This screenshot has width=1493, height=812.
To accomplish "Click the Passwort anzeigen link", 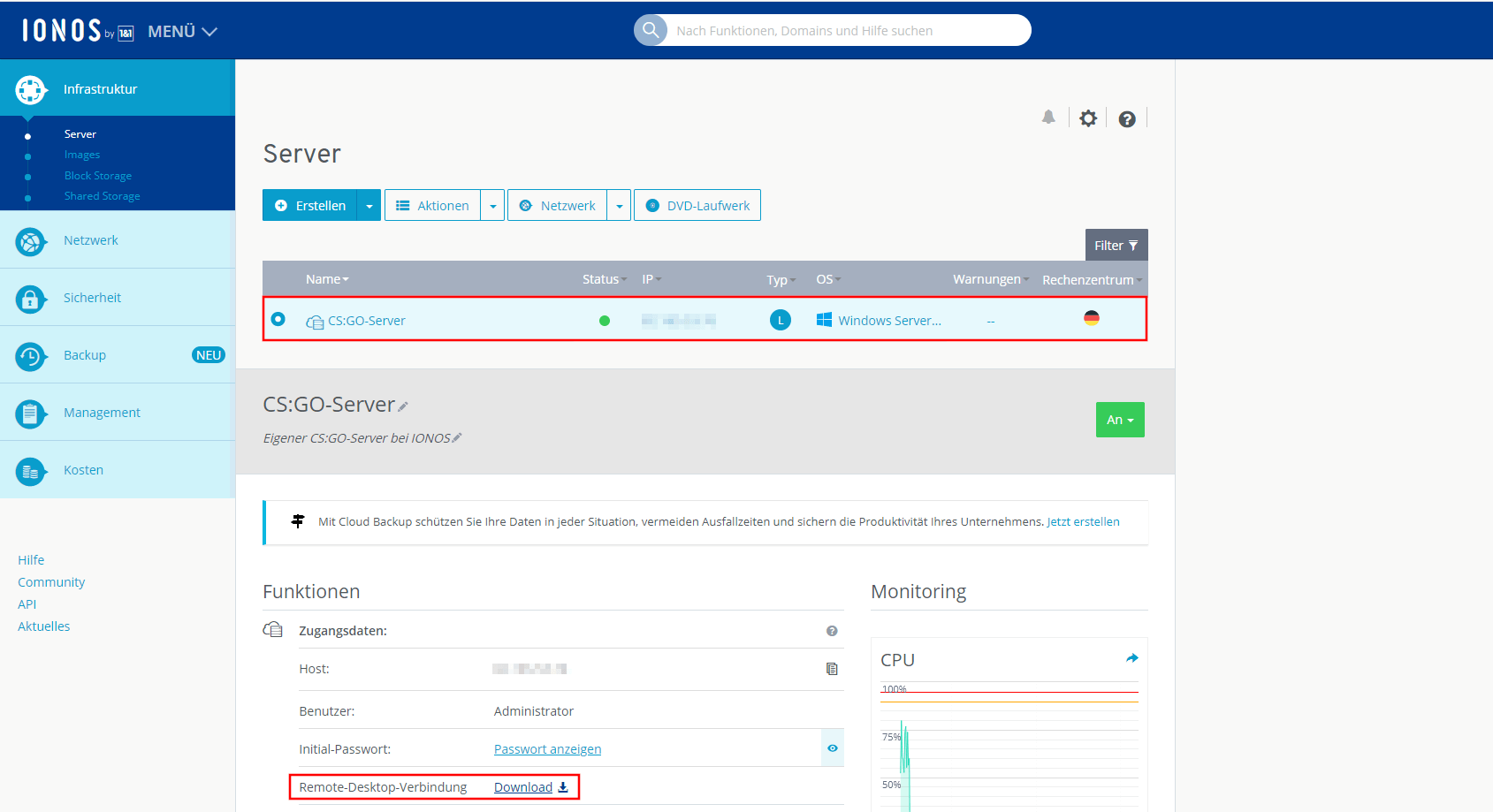I will 547,749.
